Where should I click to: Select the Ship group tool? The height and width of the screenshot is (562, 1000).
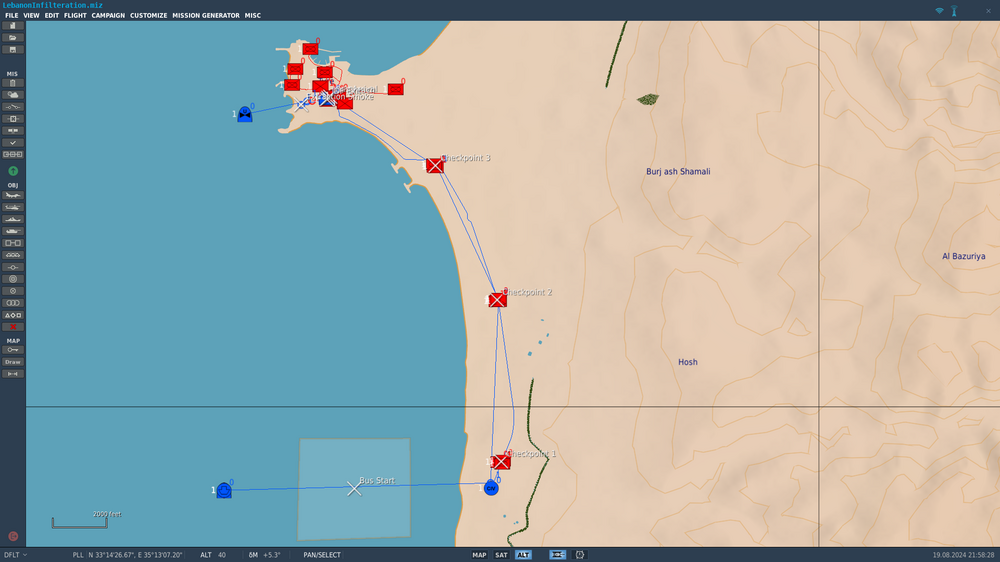pyautogui.click(x=13, y=219)
